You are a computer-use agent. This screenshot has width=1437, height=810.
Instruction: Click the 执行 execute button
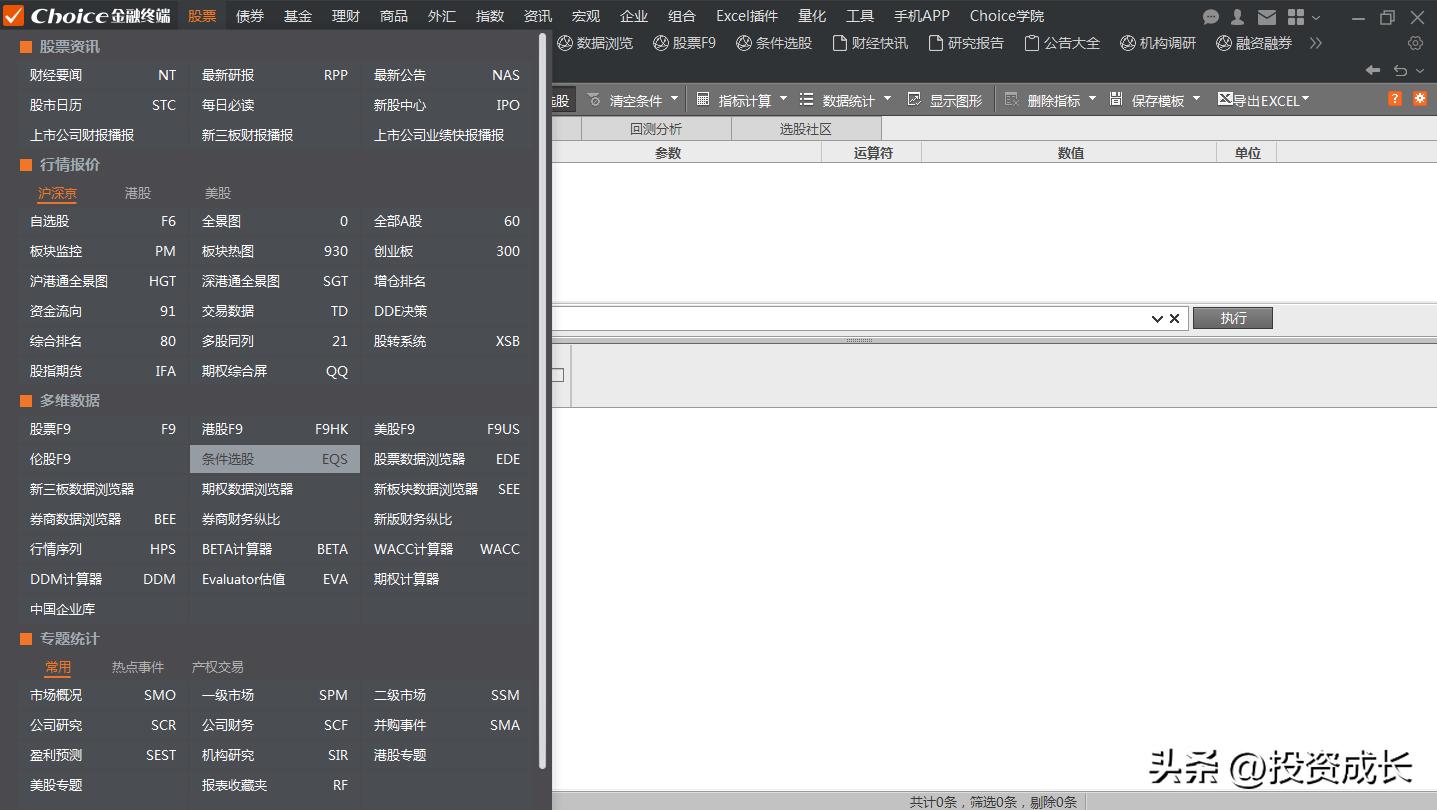pos(1232,317)
